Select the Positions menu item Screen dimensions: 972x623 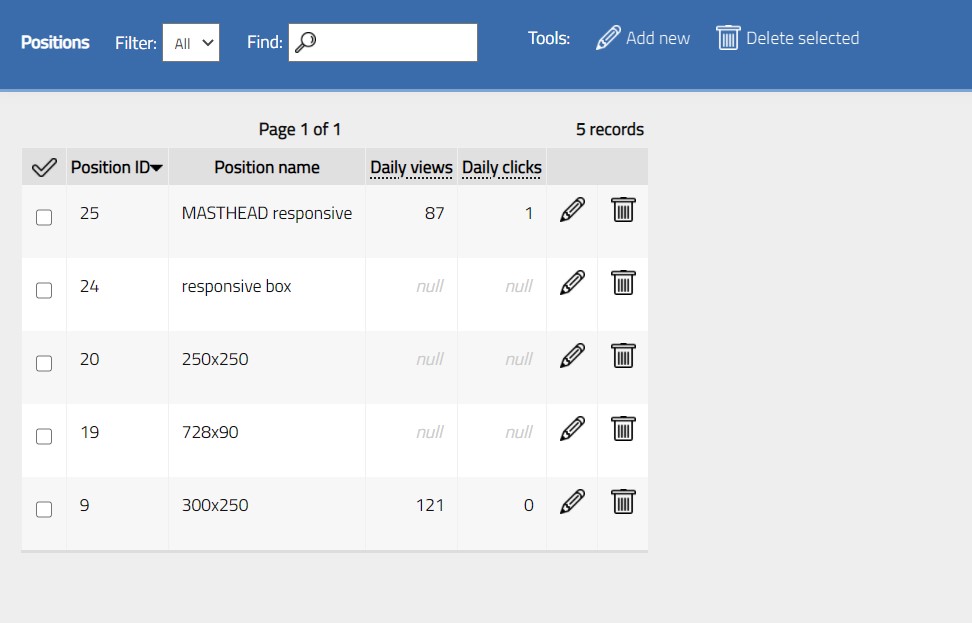pos(55,42)
